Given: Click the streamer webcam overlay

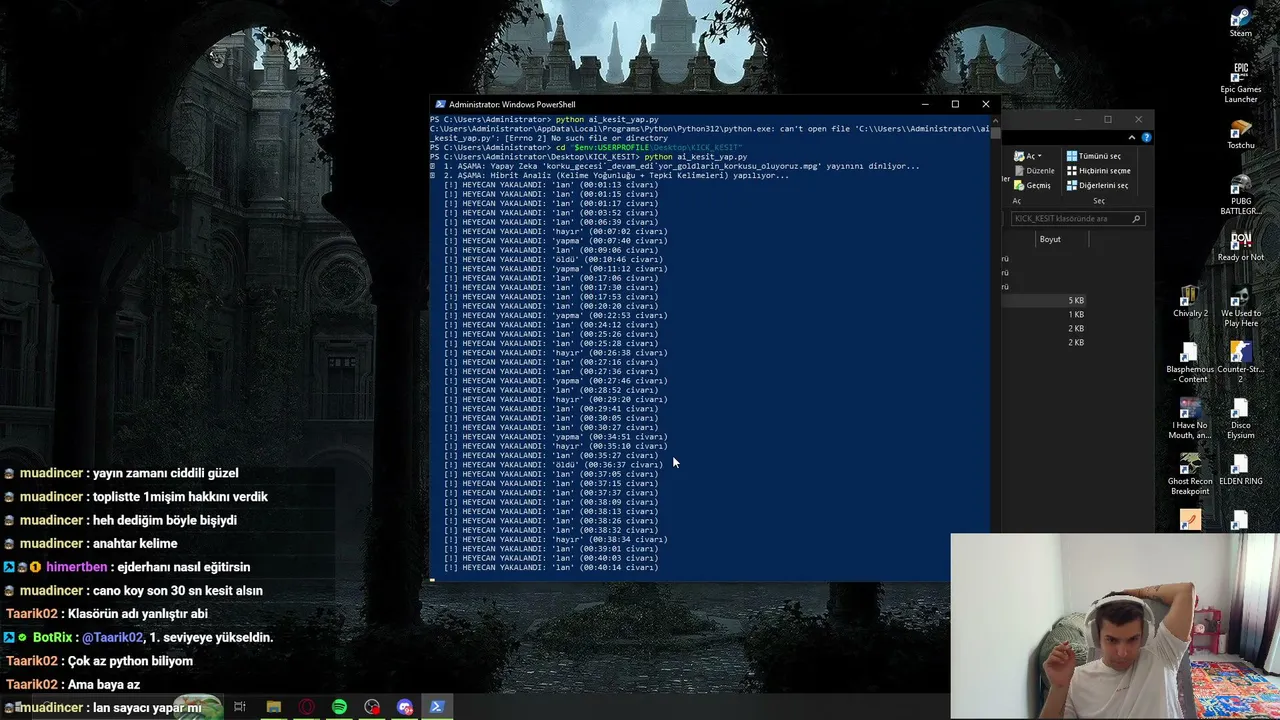Looking at the screenshot, I should pyautogui.click(x=1115, y=626).
